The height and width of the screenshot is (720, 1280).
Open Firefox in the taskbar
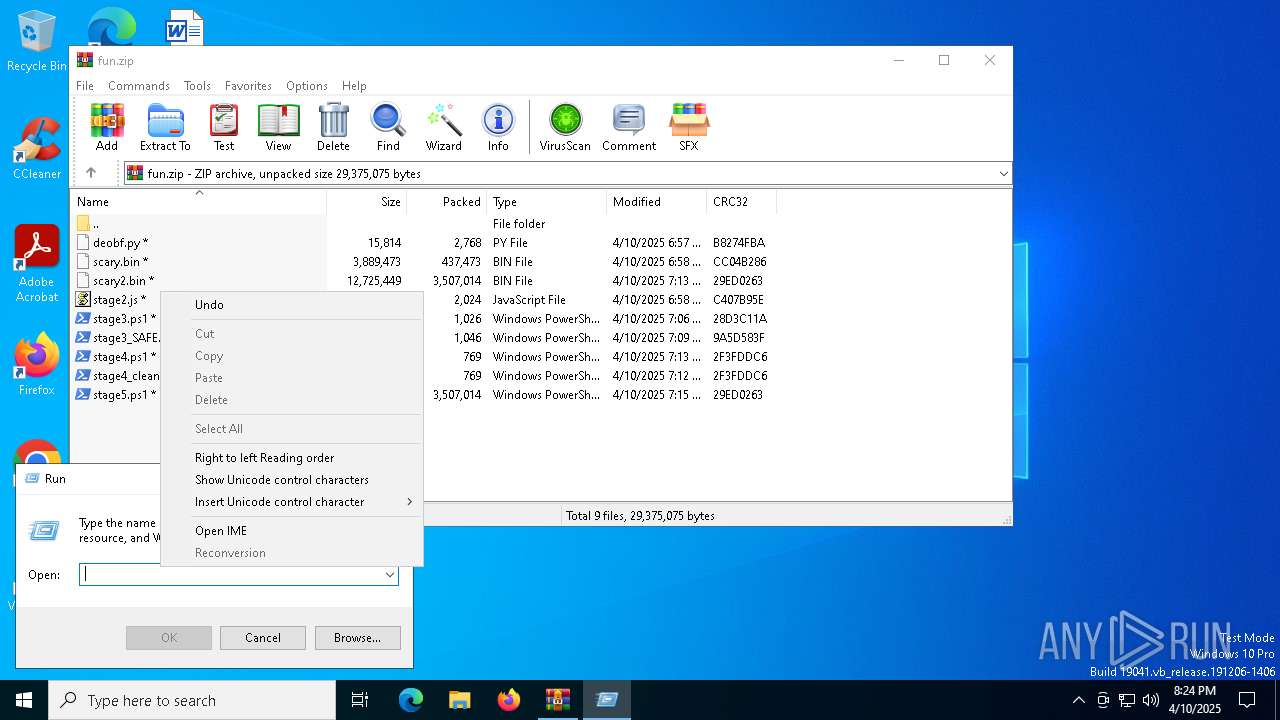coord(509,700)
